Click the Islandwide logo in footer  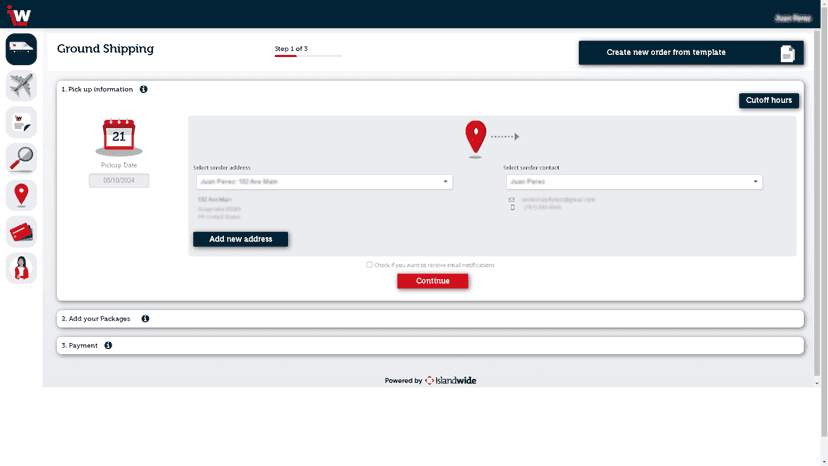tap(450, 380)
